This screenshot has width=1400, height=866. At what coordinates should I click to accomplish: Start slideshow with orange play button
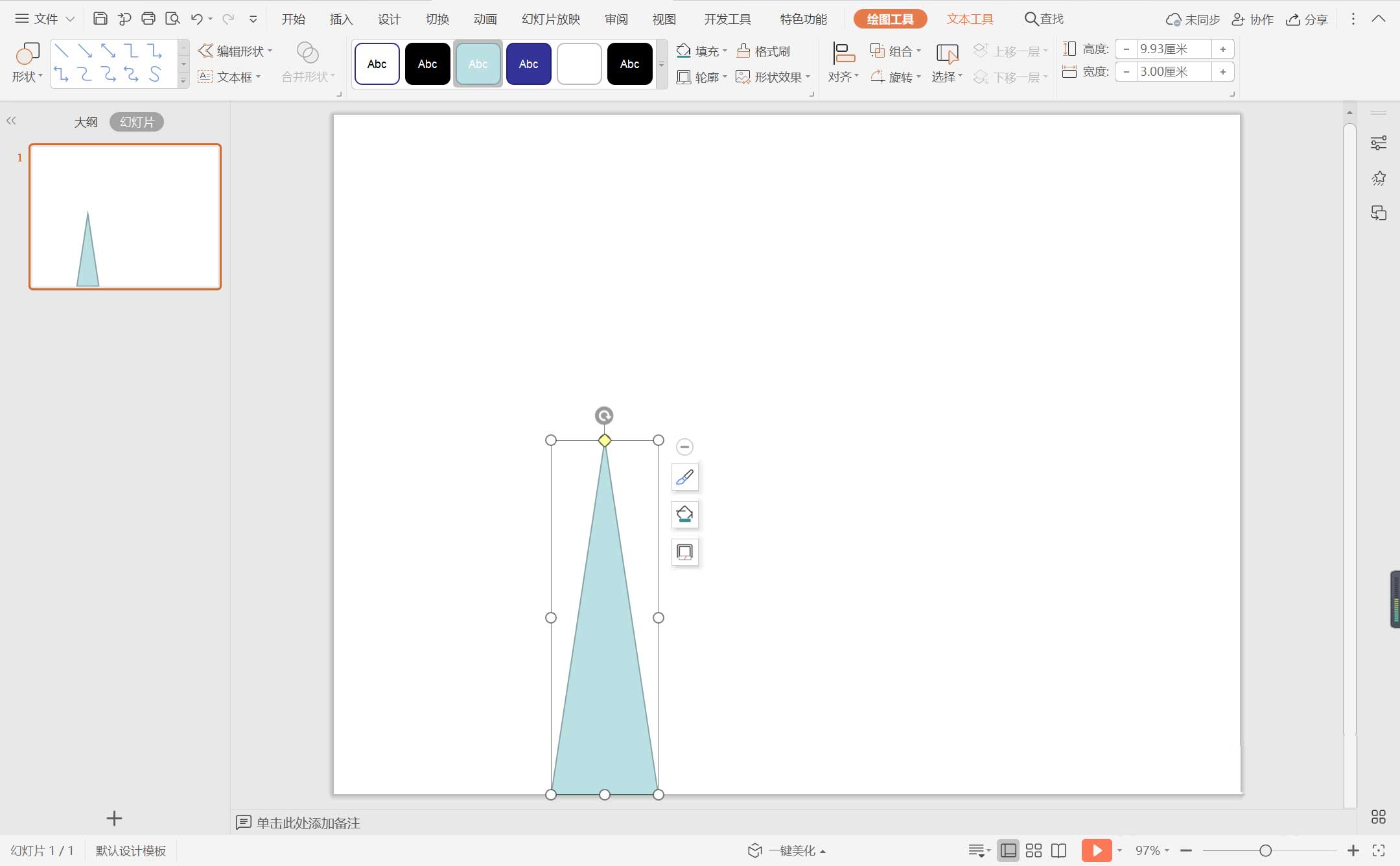[x=1096, y=850]
